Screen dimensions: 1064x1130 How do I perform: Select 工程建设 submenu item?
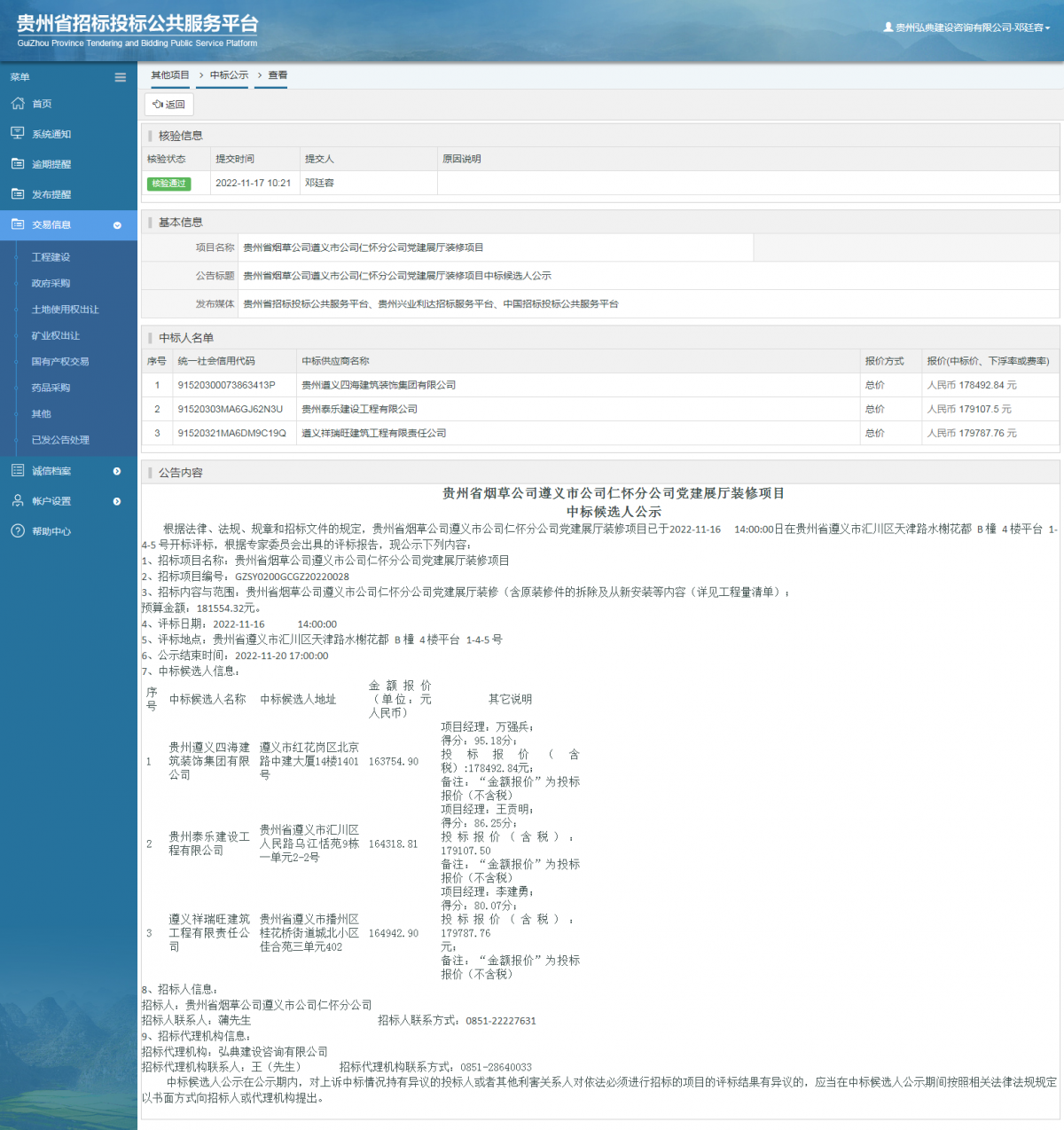point(51,257)
